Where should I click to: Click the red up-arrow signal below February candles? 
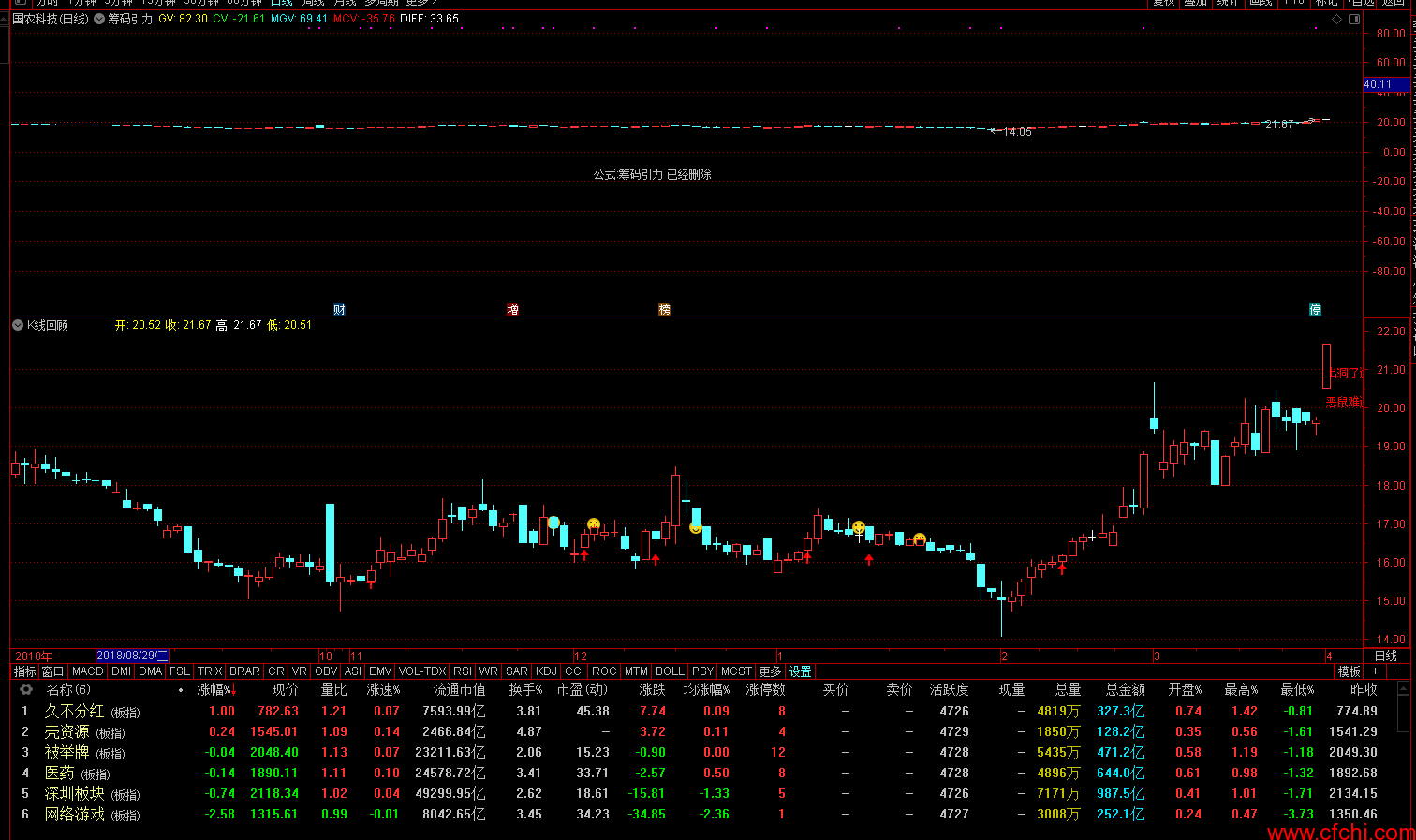click(x=1062, y=568)
